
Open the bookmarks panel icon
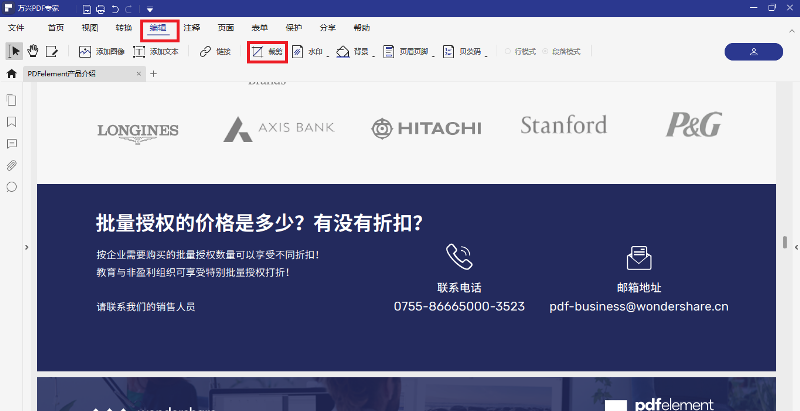(x=11, y=122)
